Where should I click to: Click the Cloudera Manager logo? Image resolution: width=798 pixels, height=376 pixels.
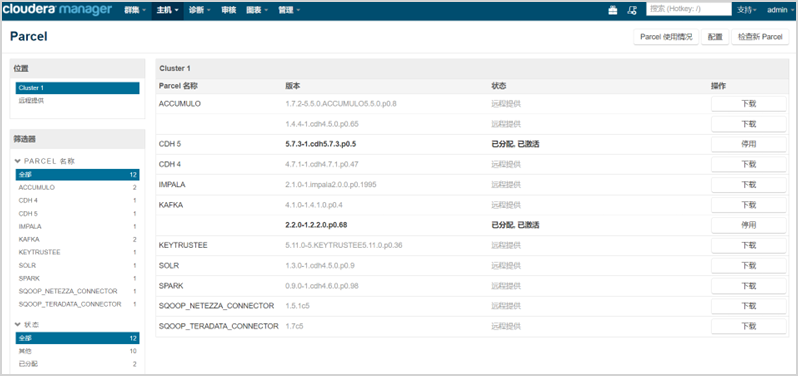point(57,10)
